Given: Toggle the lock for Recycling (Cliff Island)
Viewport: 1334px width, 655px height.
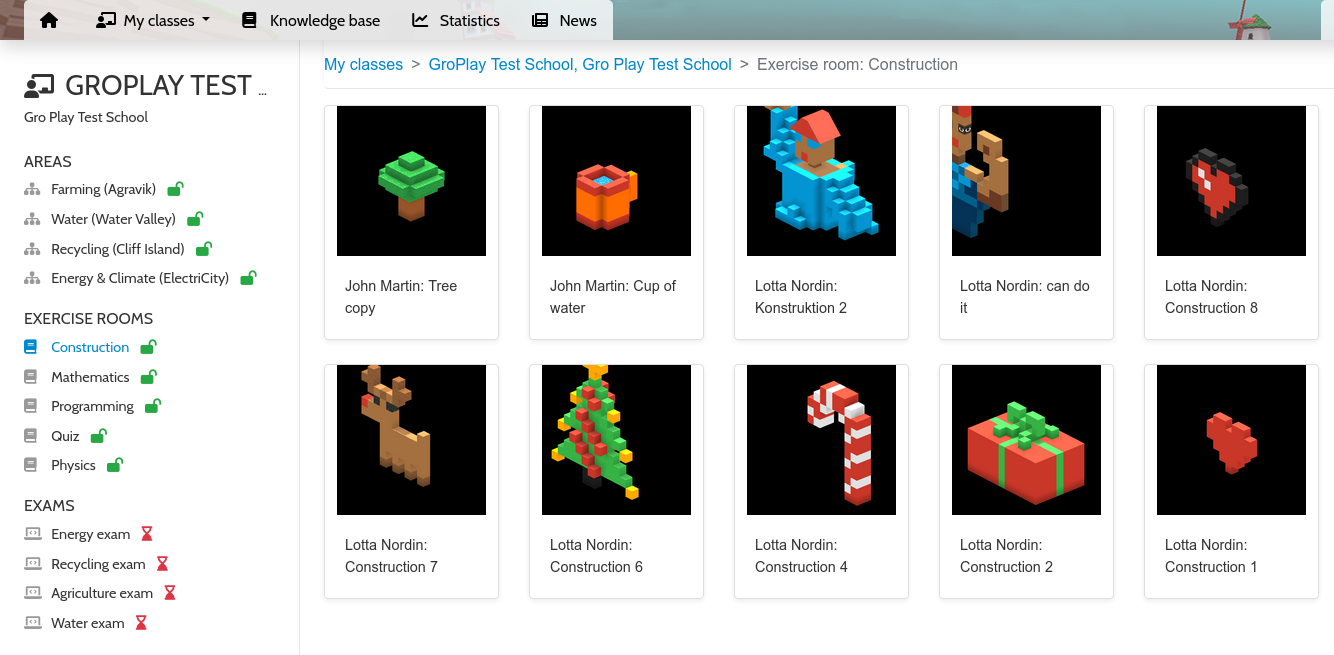Looking at the screenshot, I should coord(203,248).
